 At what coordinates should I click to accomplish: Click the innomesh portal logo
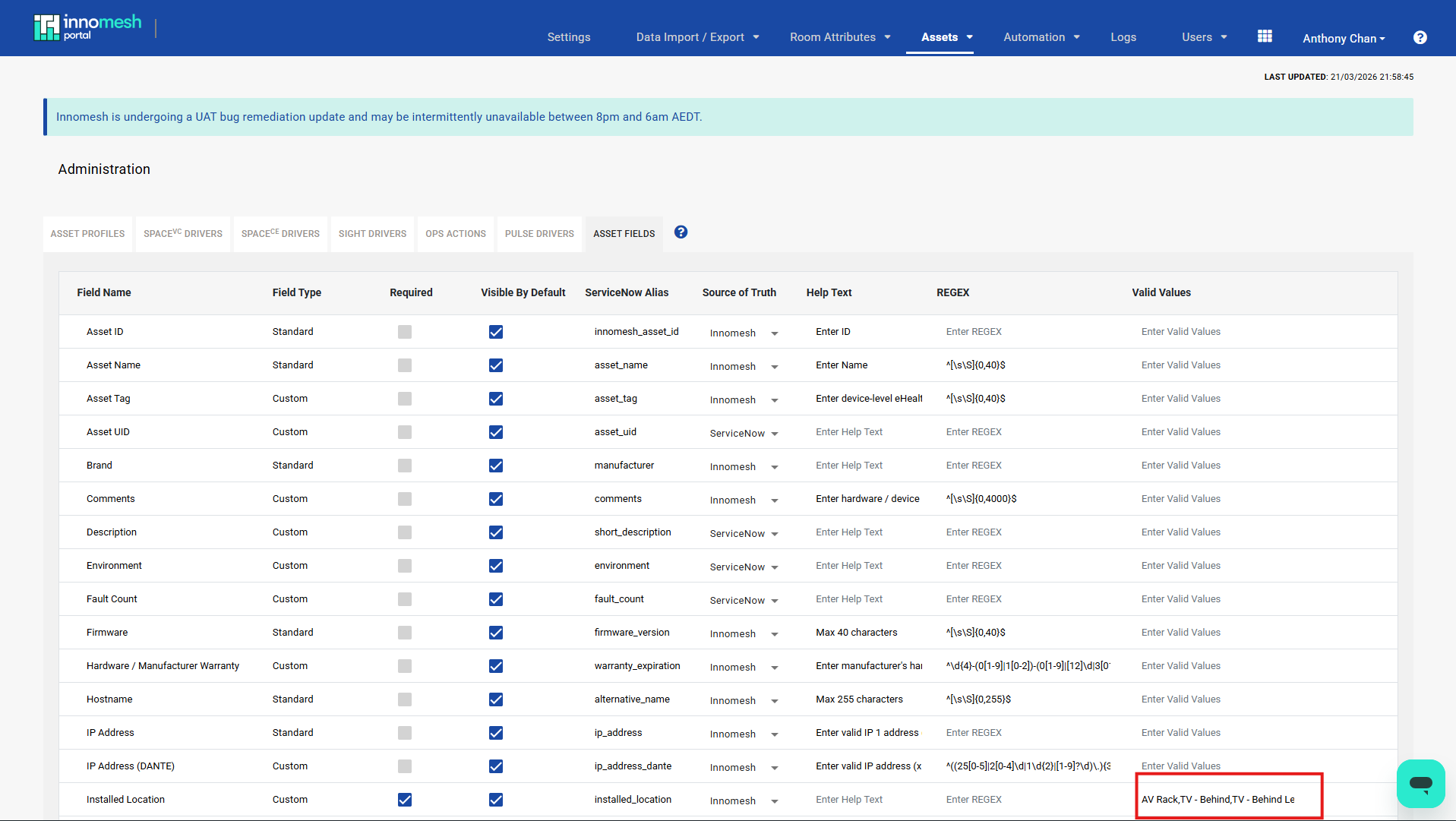click(86, 27)
